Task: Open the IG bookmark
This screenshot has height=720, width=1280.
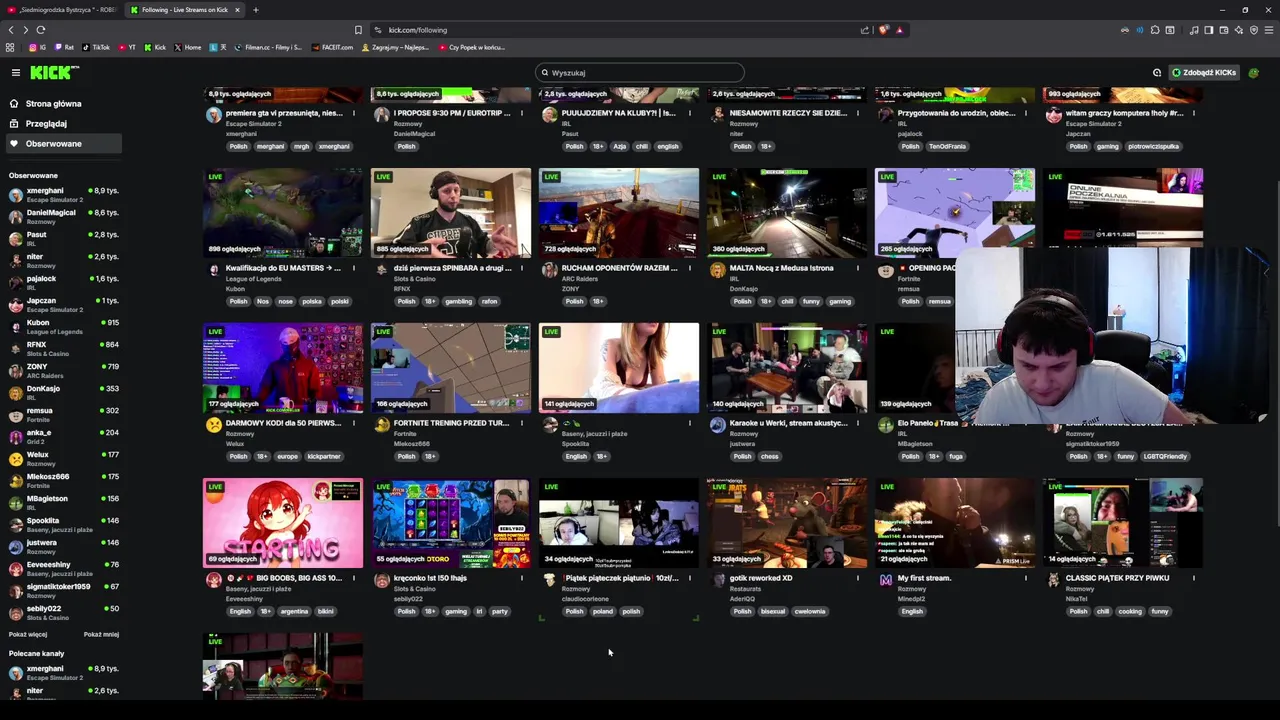Action: point(38,47)
